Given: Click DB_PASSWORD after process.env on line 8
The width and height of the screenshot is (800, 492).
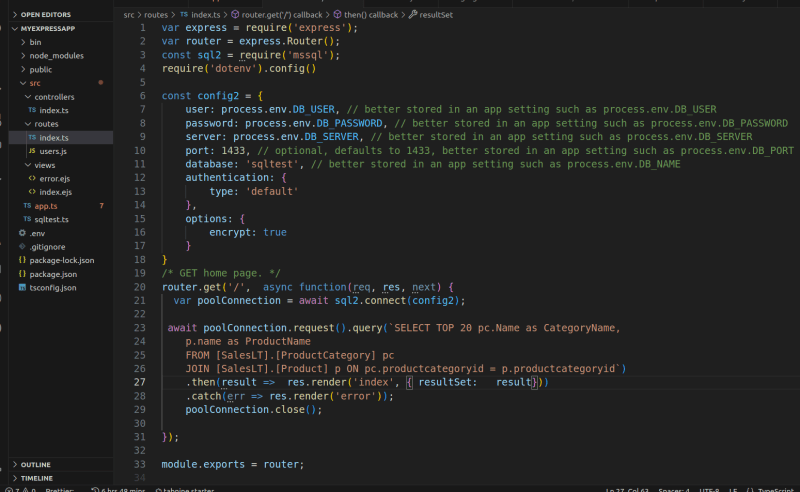Looking at the screenshot, I should (349, 123).
